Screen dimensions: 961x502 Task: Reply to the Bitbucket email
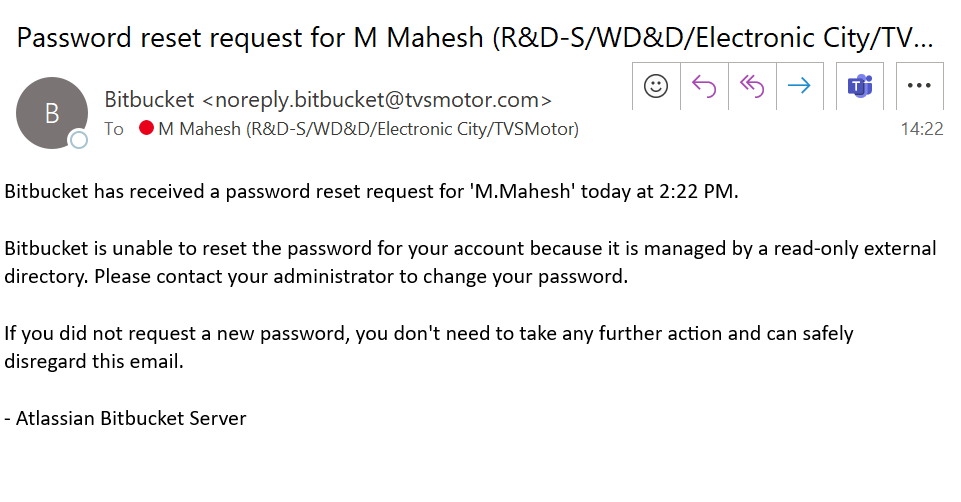[x=704, y=86]
